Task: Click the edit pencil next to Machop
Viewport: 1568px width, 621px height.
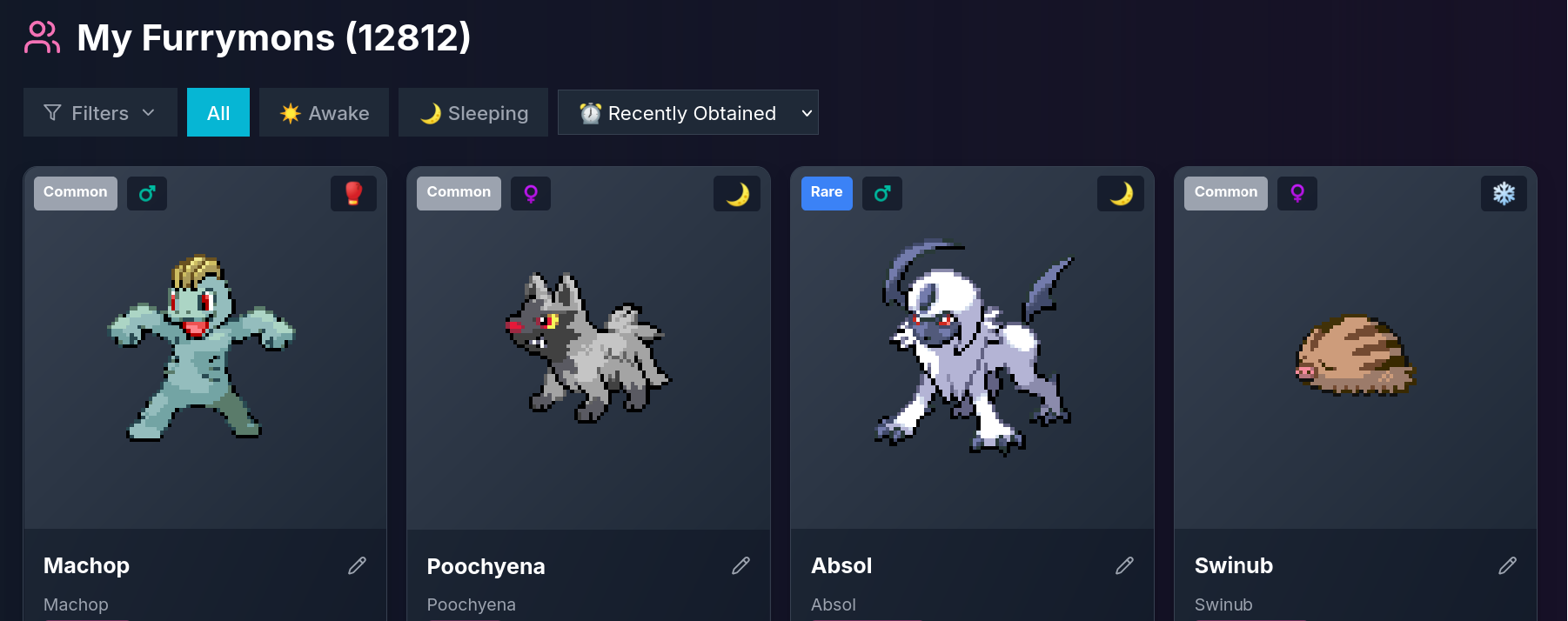Action: (357, 566)
